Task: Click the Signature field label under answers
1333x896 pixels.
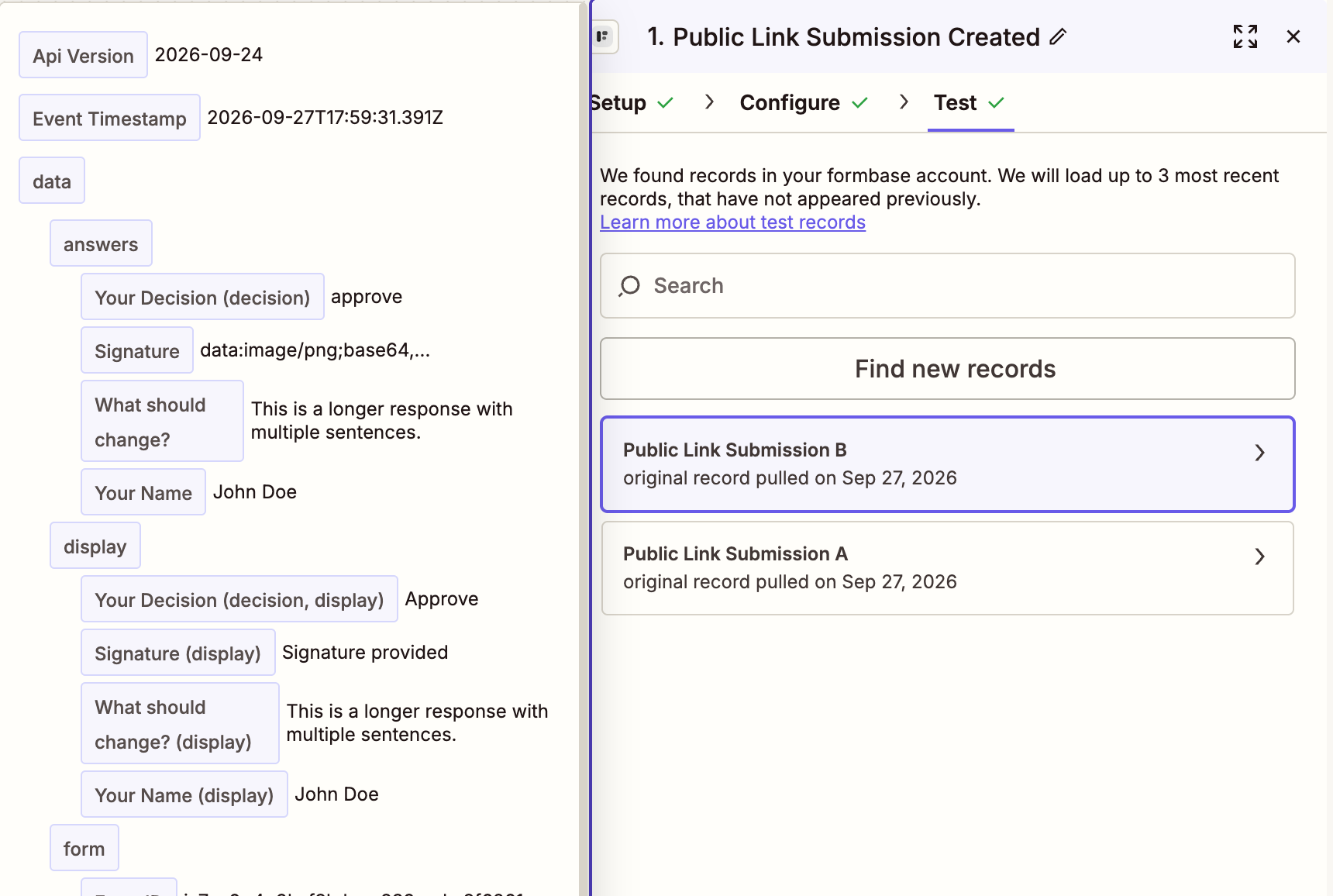Action: coord(137,351)
